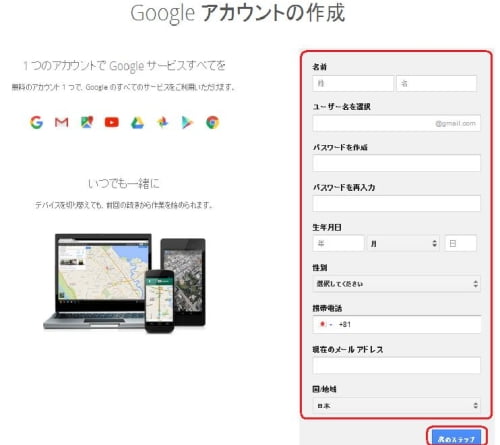Click the Google Play icon
Image resolution: width=500 pixels, height=445 pixels.
(187, 123)
